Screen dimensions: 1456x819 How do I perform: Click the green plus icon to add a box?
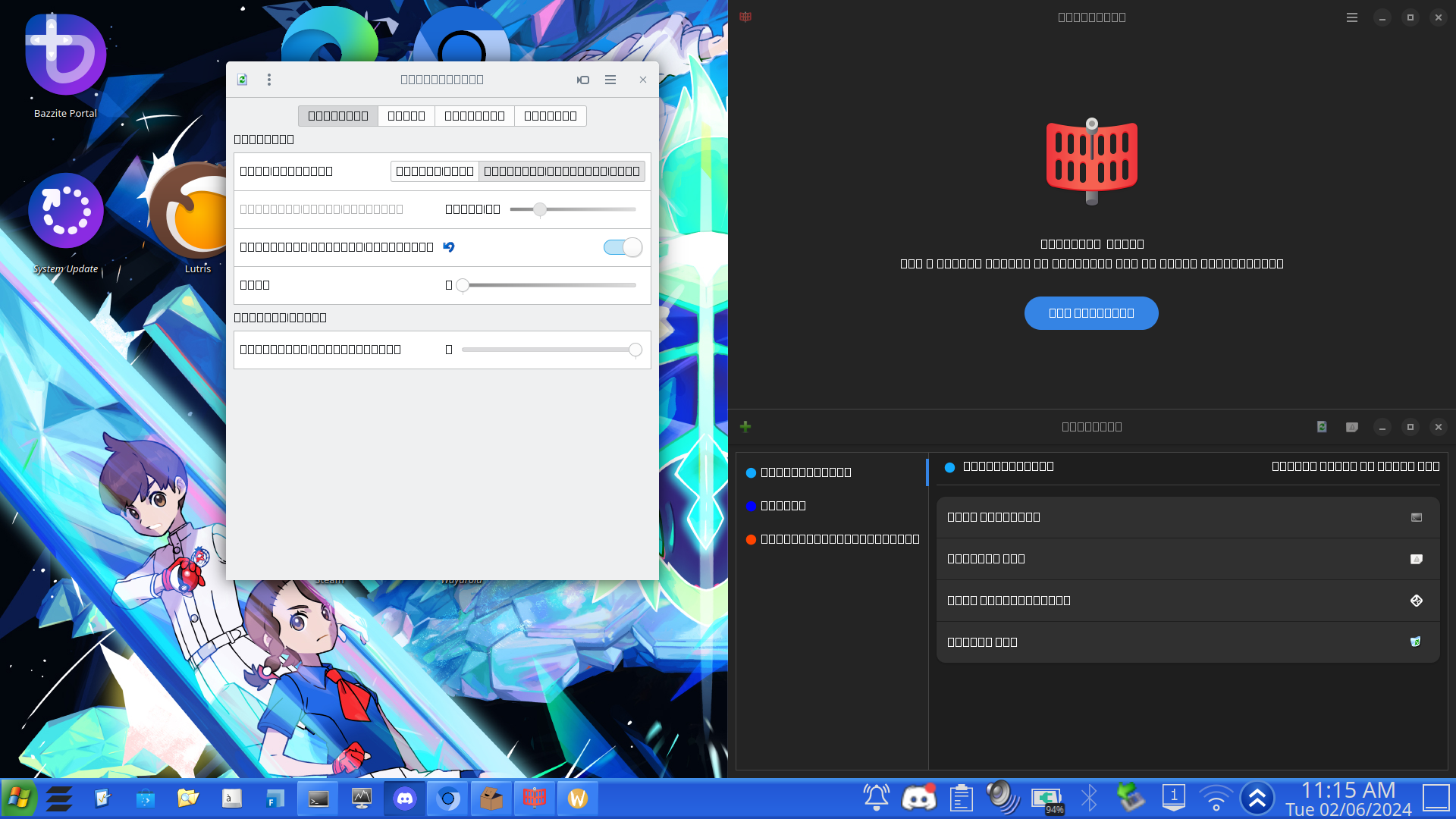[745, 427]
